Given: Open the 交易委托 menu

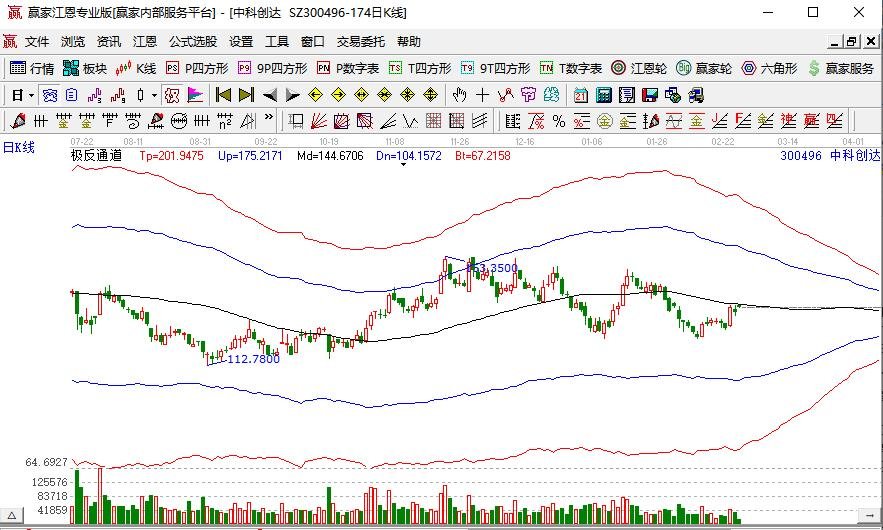Looking at the screenshot, I should 360,42.
